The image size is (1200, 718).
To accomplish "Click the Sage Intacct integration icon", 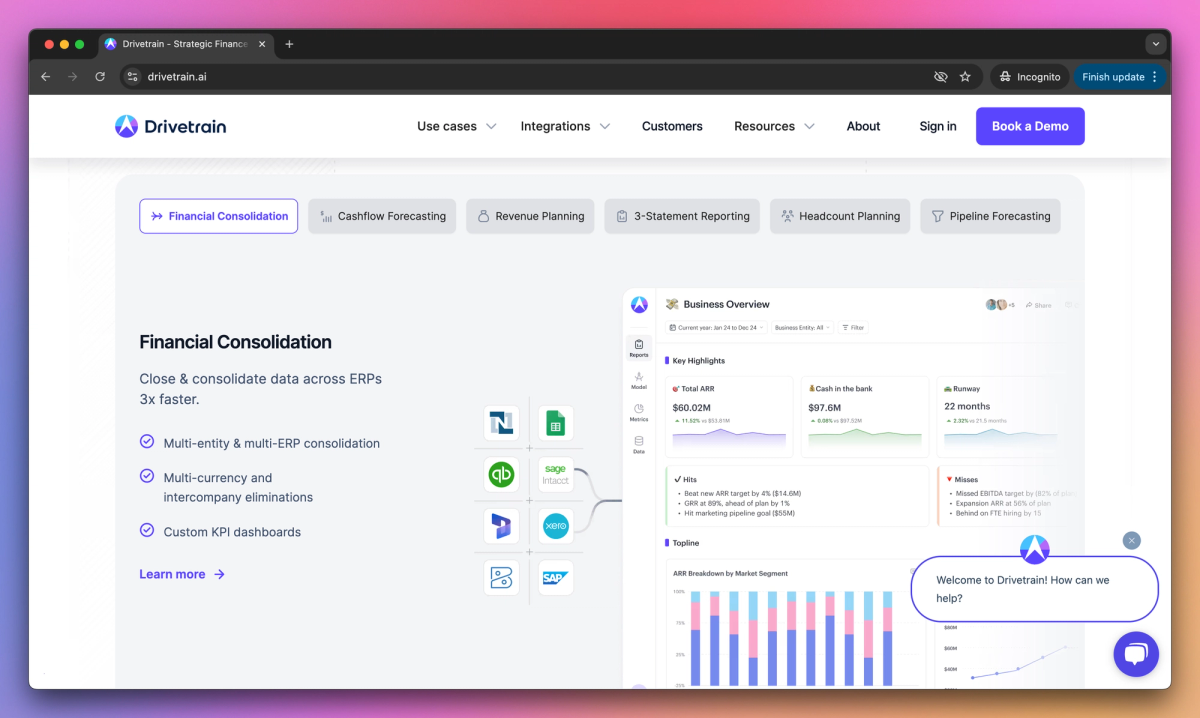I will 556,474.
